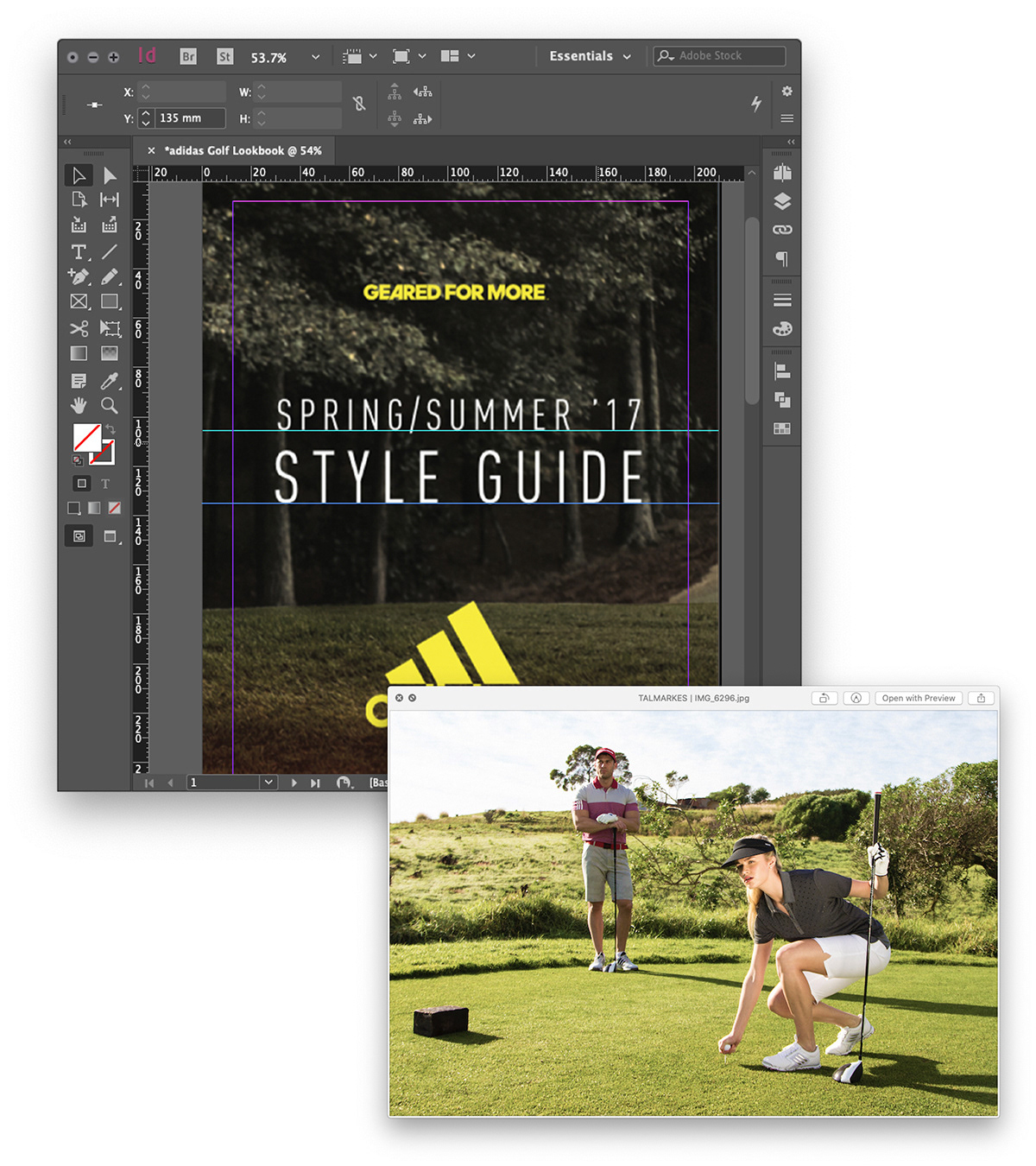Image resolution: width=1036 pixels, height=1166 pixels.
Task: Go to last page arrow
Action: [316, 783]
